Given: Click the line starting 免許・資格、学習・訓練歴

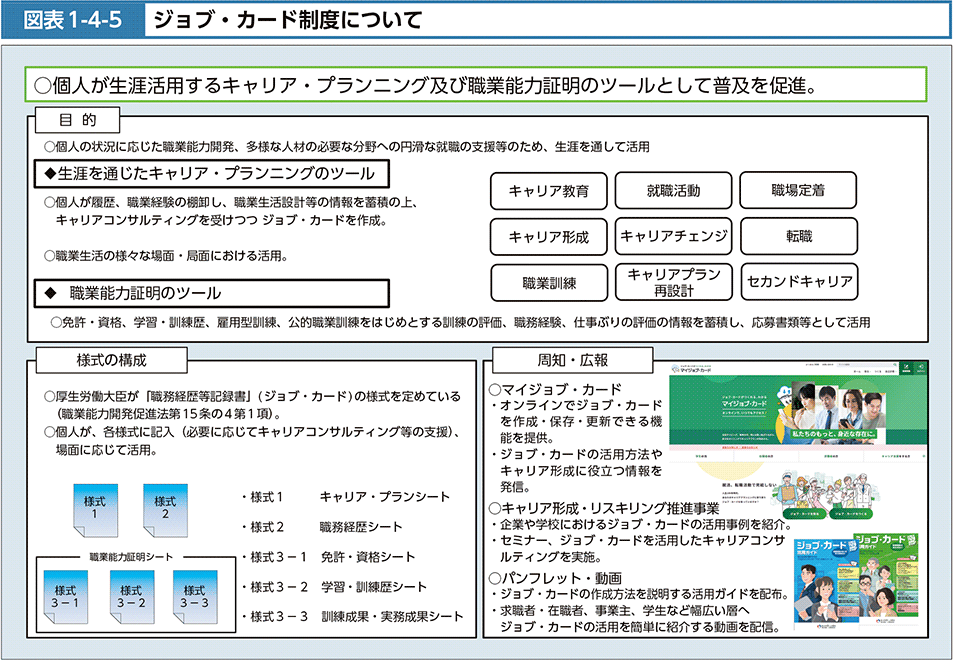Looking at the screenshot, I should 460,322.
